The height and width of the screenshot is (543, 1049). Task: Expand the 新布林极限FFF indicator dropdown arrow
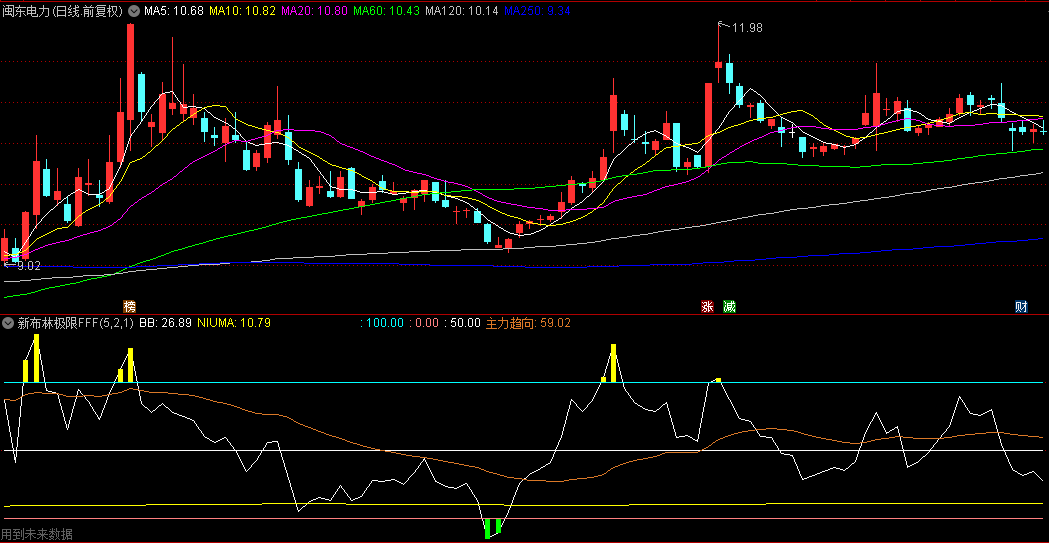point(9,323)
